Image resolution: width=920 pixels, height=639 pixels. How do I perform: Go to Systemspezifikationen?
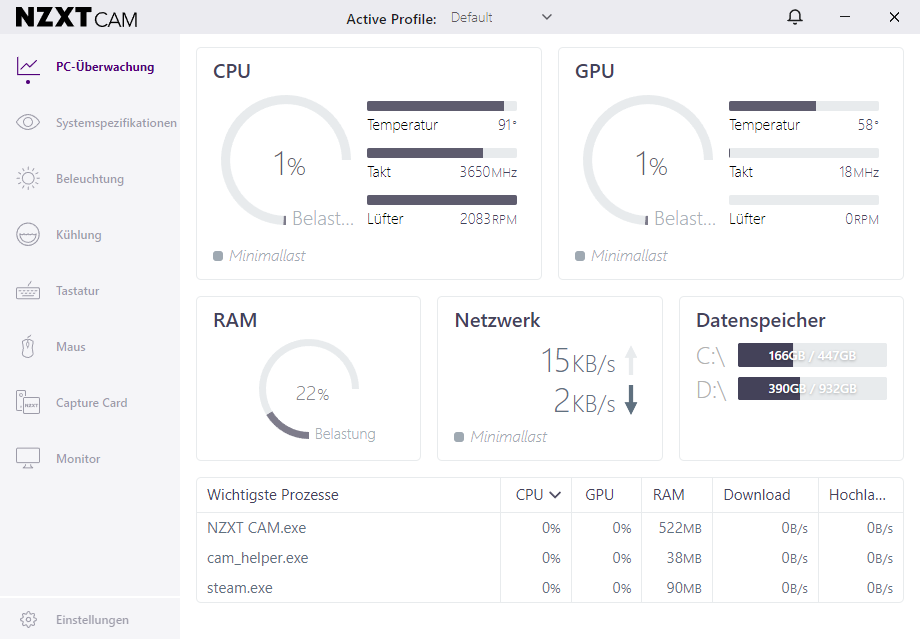pos(90,123)
